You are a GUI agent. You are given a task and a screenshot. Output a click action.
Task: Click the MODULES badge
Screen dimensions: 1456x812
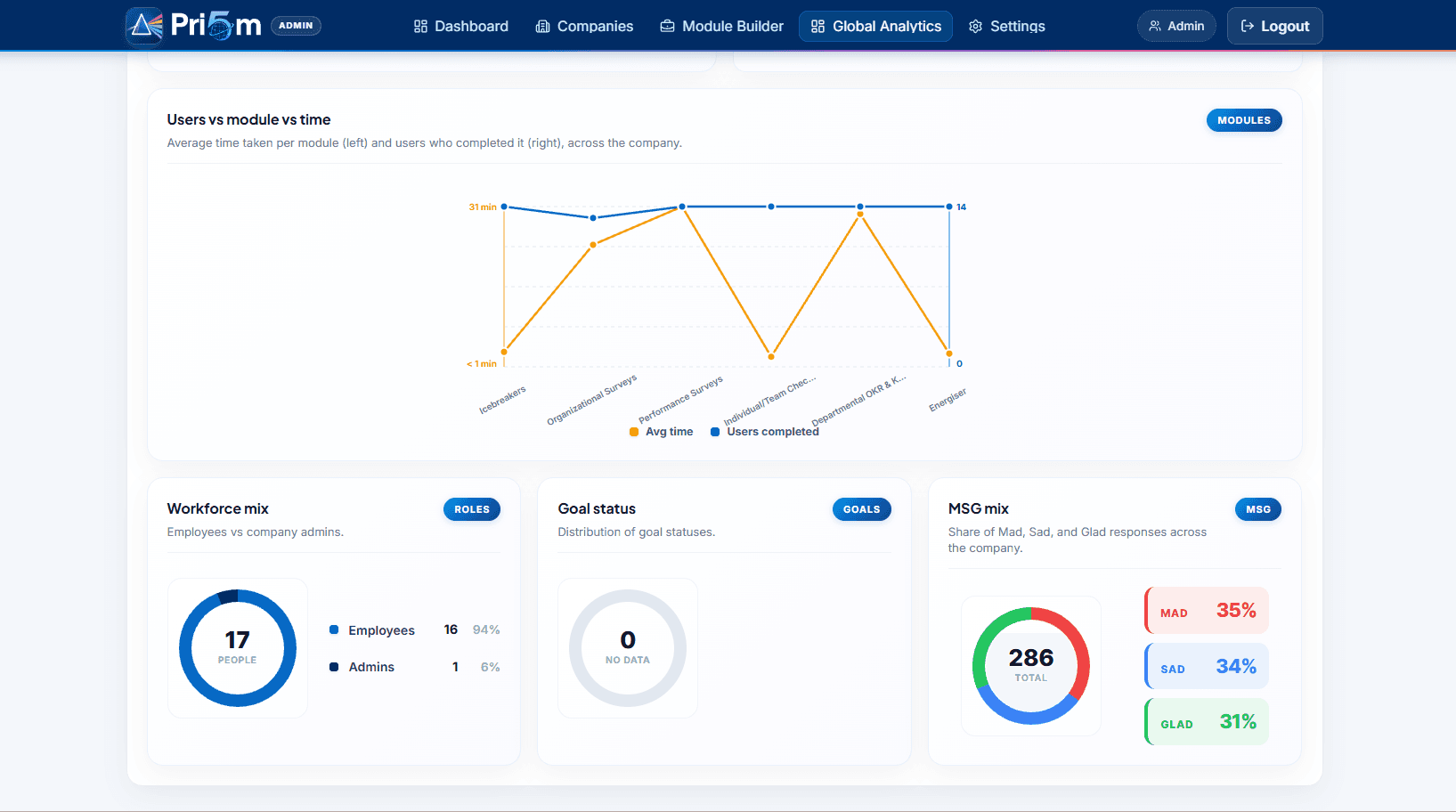(1244, 120)
